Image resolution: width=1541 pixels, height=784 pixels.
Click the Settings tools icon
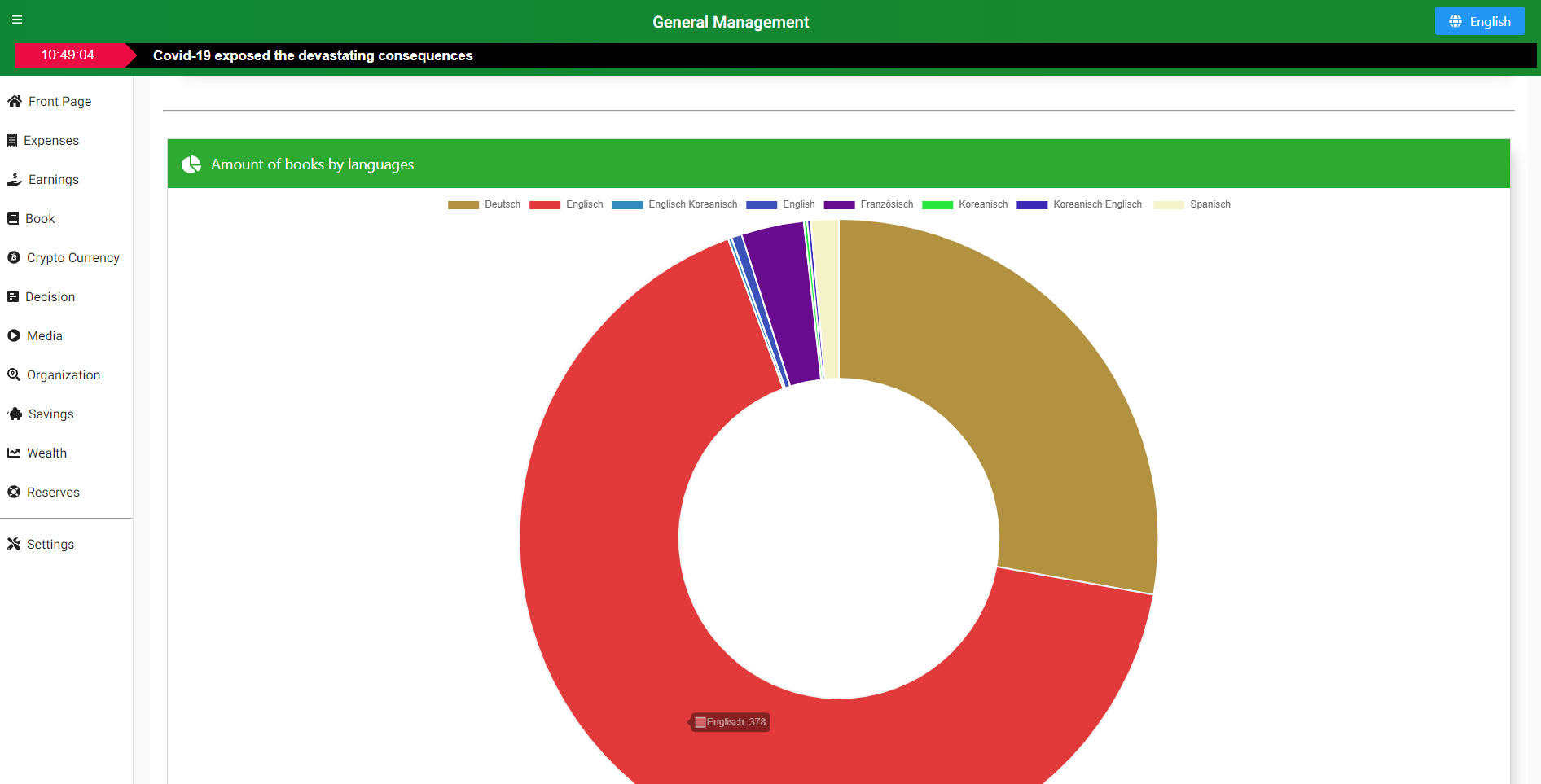(x=14, y=544)
